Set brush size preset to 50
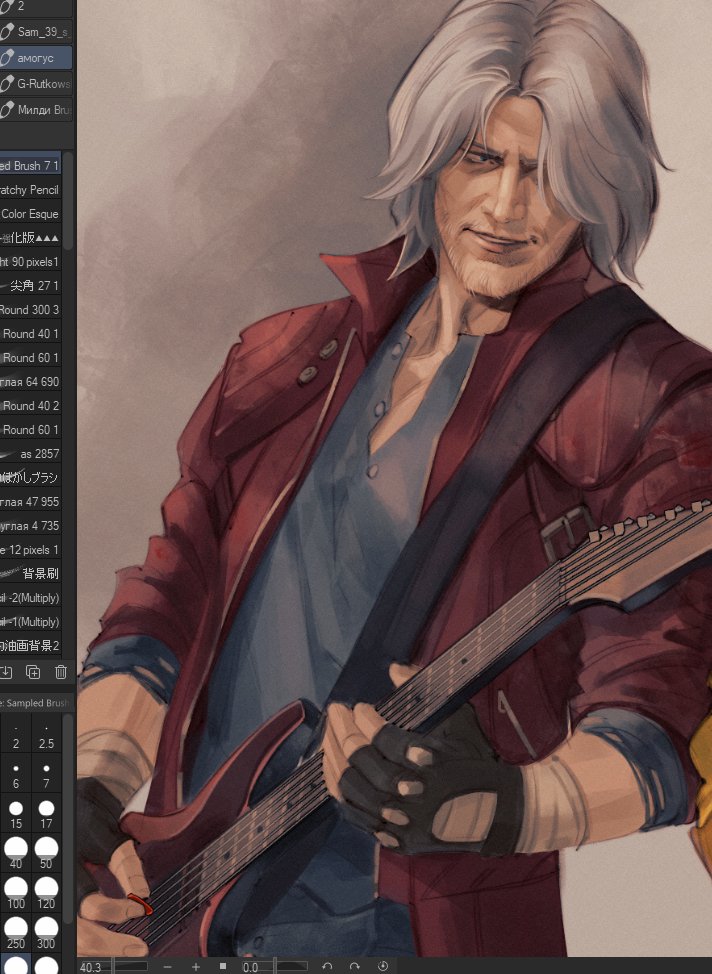This screenshot has width=712, height=974. 47,853
